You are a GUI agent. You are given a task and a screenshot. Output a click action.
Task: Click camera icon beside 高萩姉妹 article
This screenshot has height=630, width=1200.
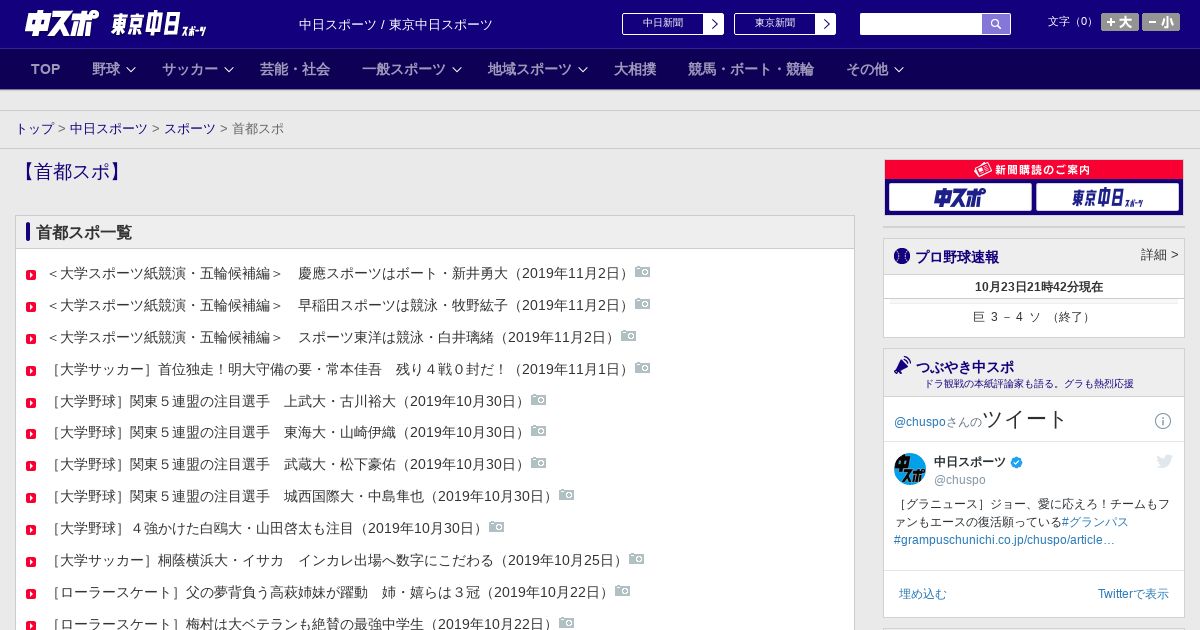[x=623, y=591]
